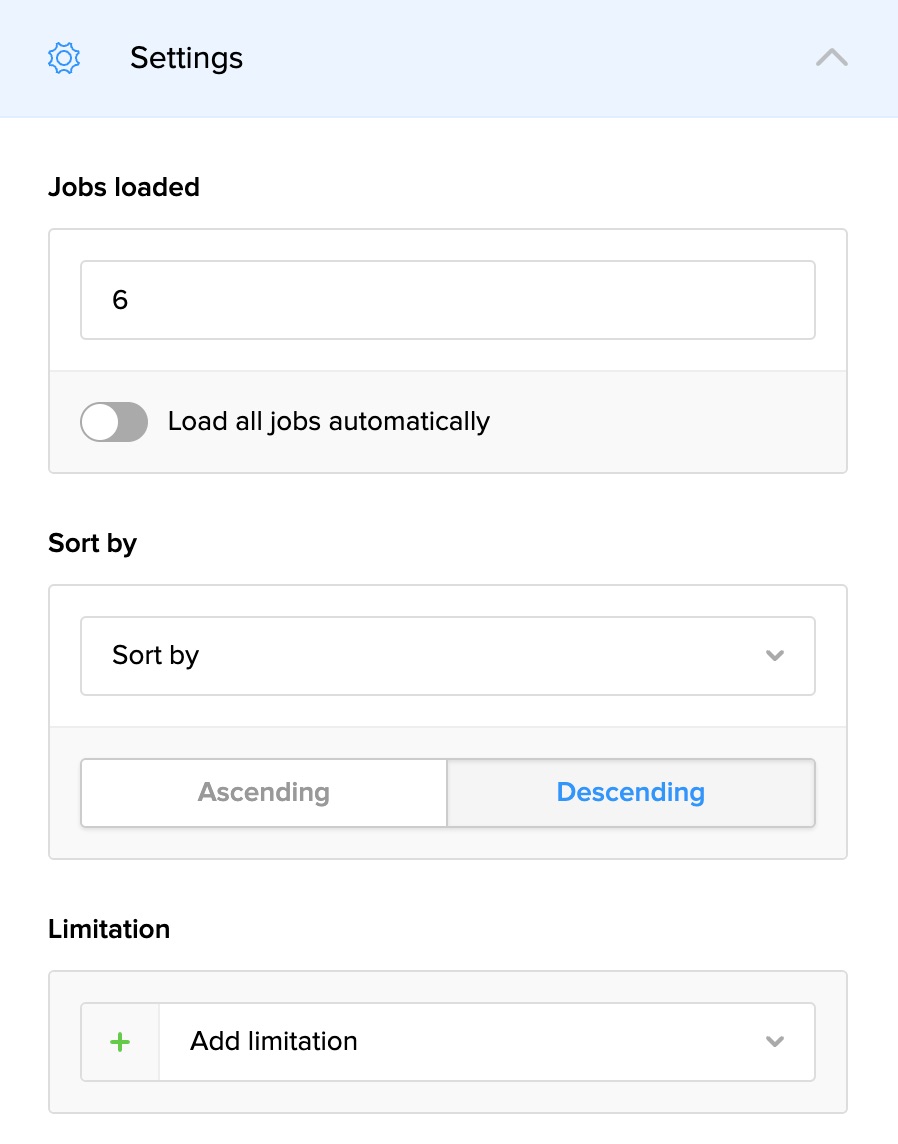Select Descending sort order
This screenshot has width=898, height=1144.
631,792
